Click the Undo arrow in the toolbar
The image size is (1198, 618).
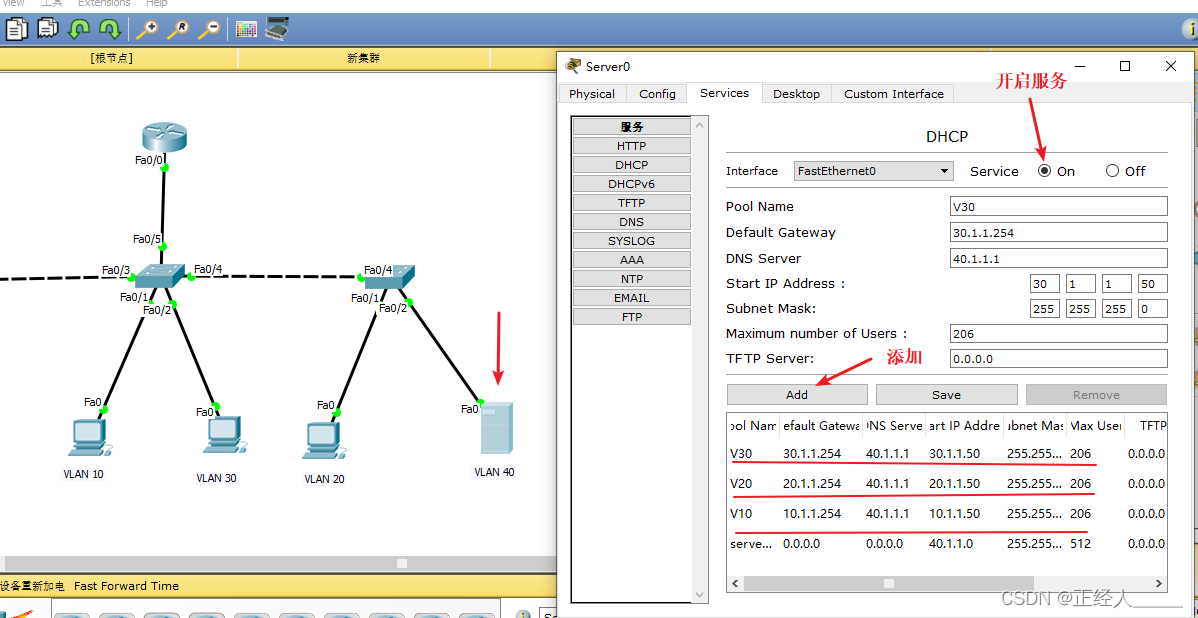[77, 29]
